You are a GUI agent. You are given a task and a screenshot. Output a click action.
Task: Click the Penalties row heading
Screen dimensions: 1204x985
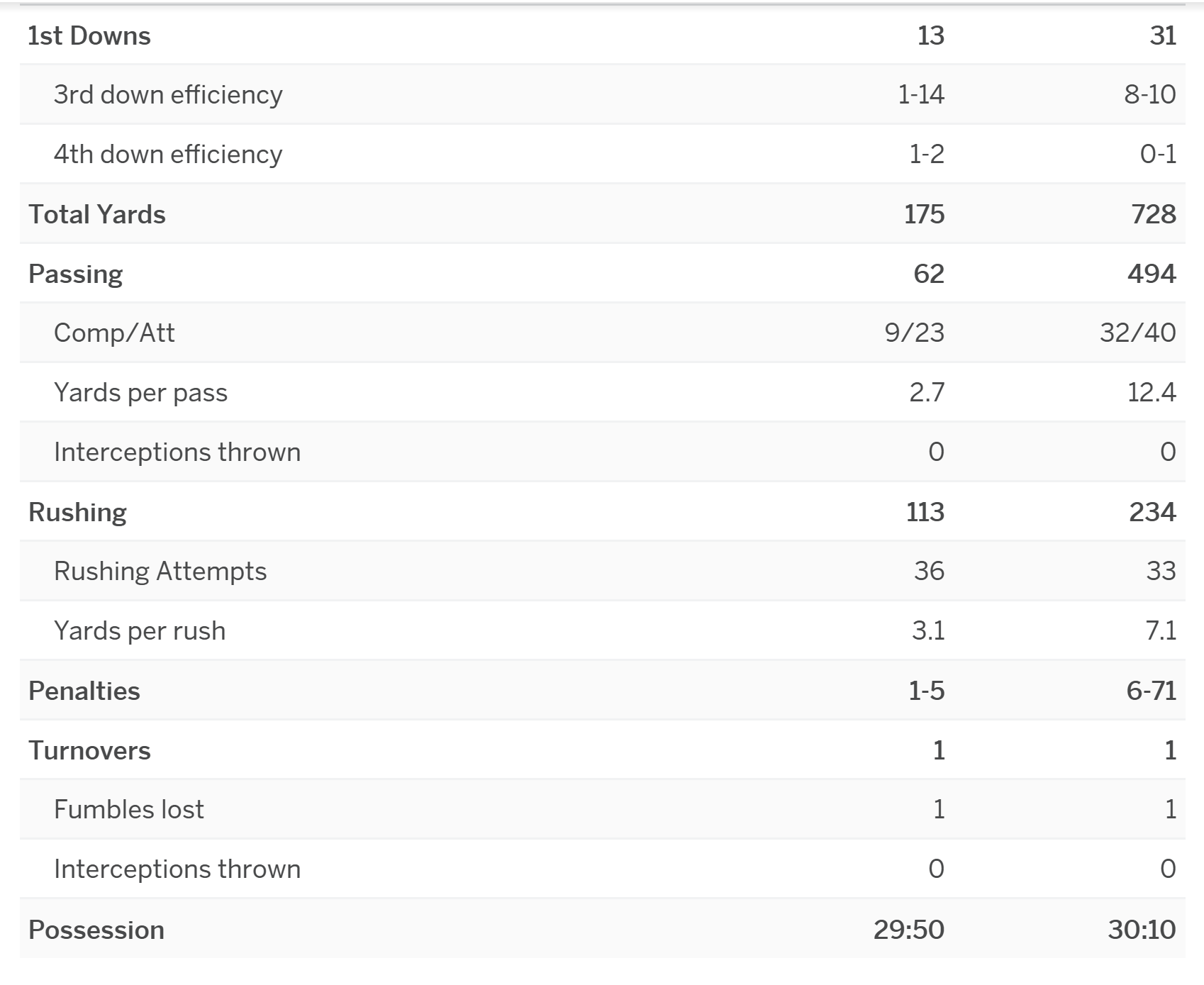point(84,691)
